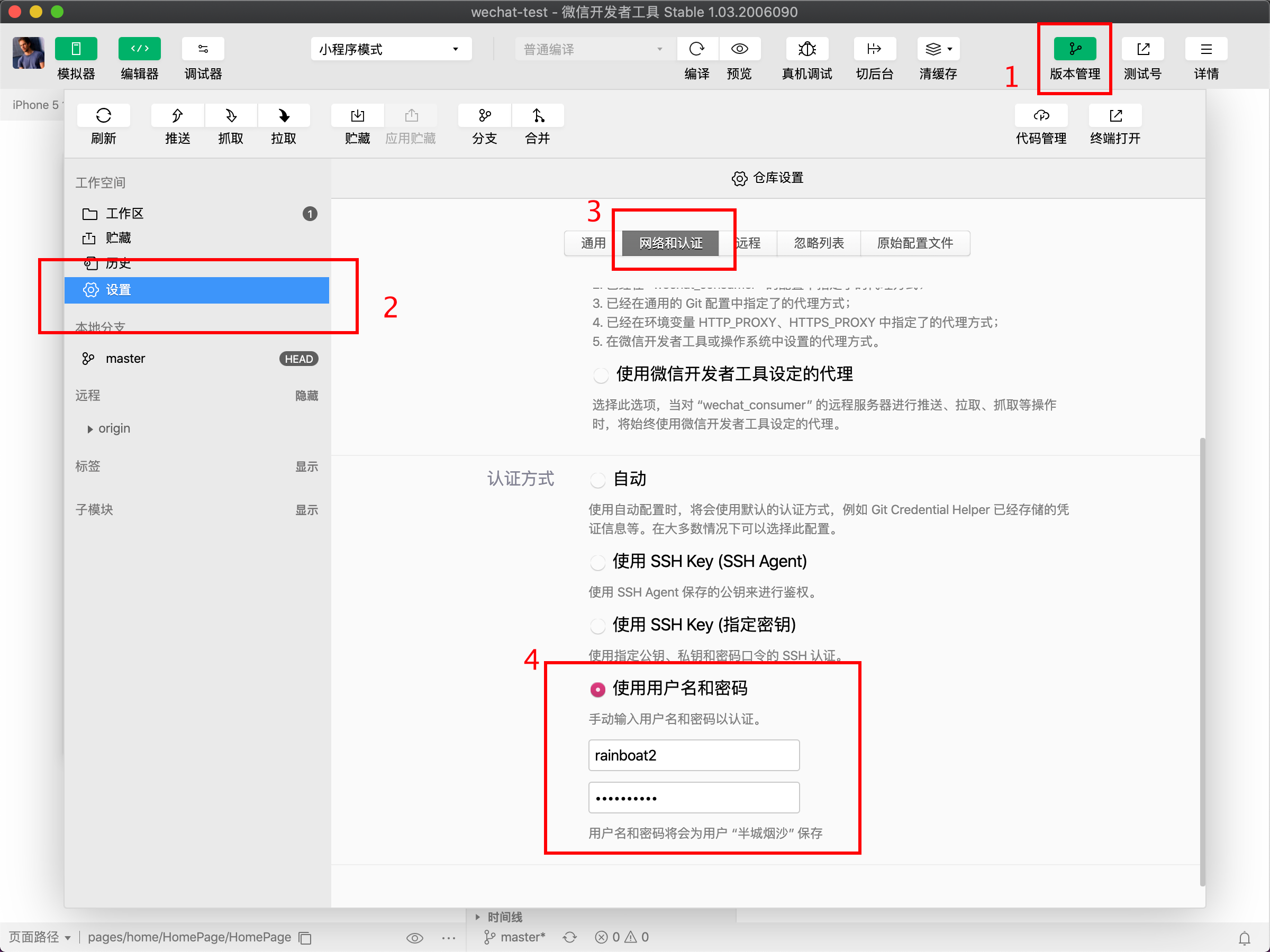The image size is (1270, 952).
Task: Open the Details (详情) menu icon
Action: pyautogui.click(x=1206, y=49)
